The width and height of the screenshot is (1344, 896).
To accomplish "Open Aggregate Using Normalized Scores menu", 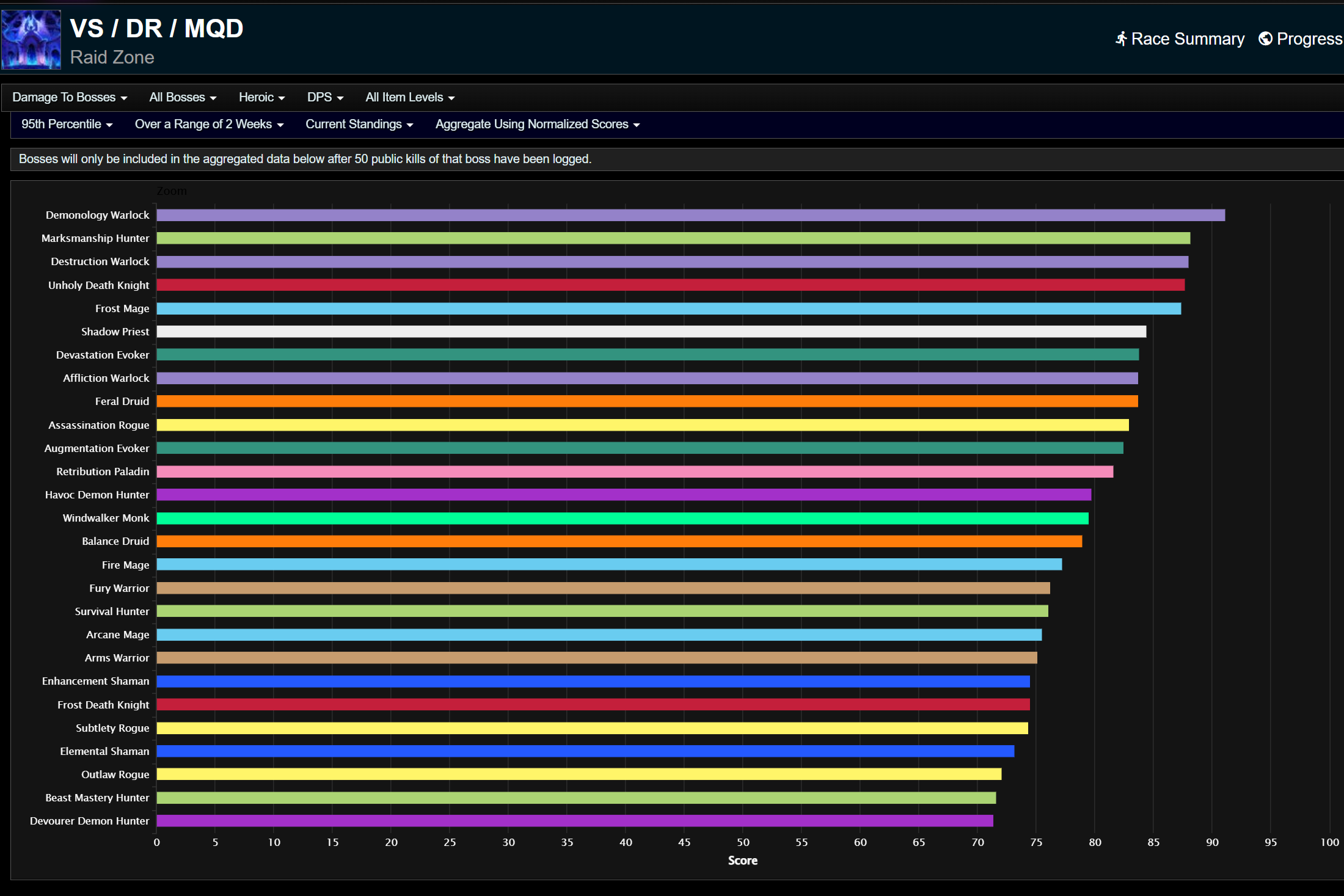I will (537, 124).
